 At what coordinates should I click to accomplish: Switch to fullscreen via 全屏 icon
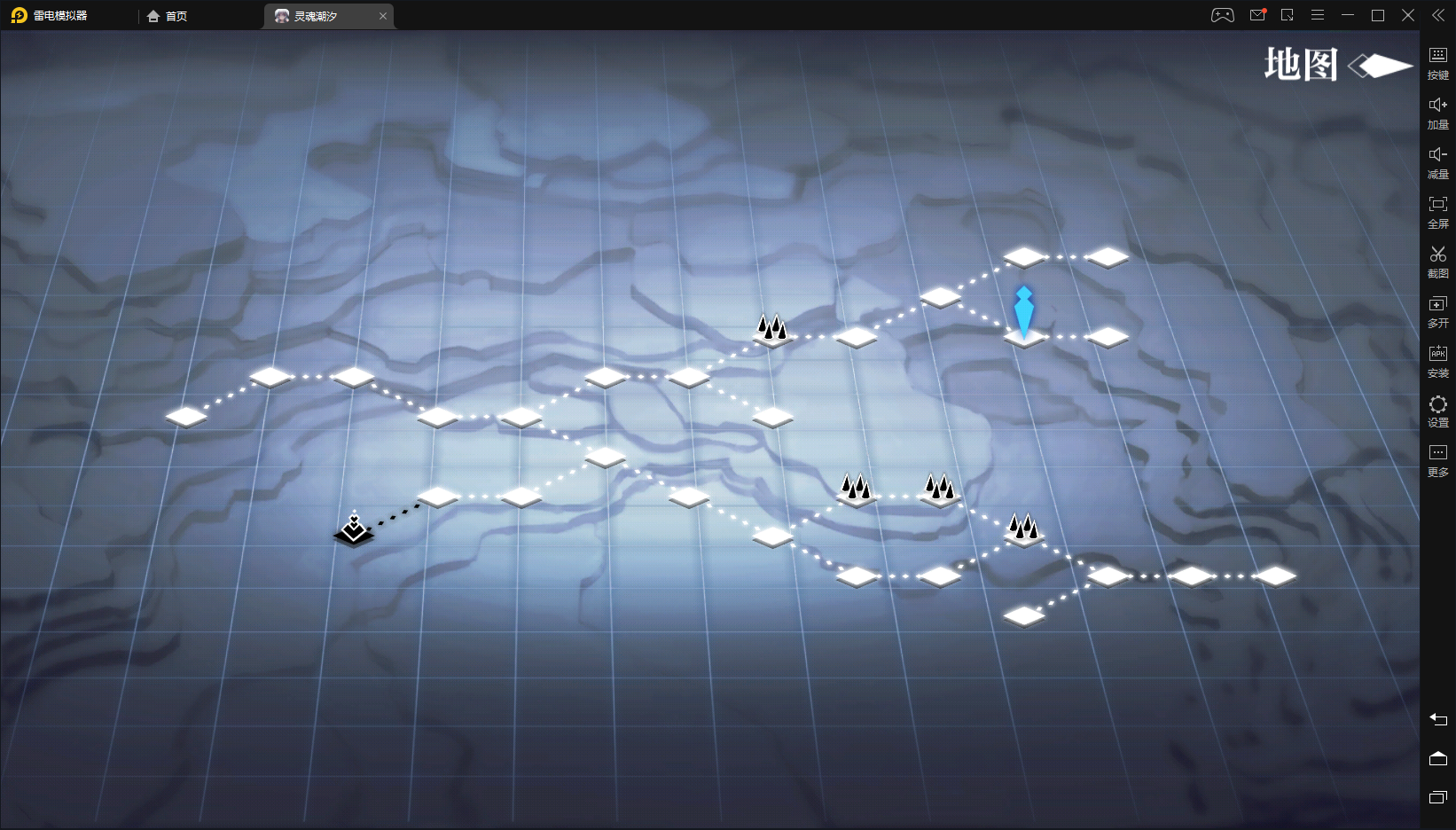pyautogui.click(x=1438, y=212)
